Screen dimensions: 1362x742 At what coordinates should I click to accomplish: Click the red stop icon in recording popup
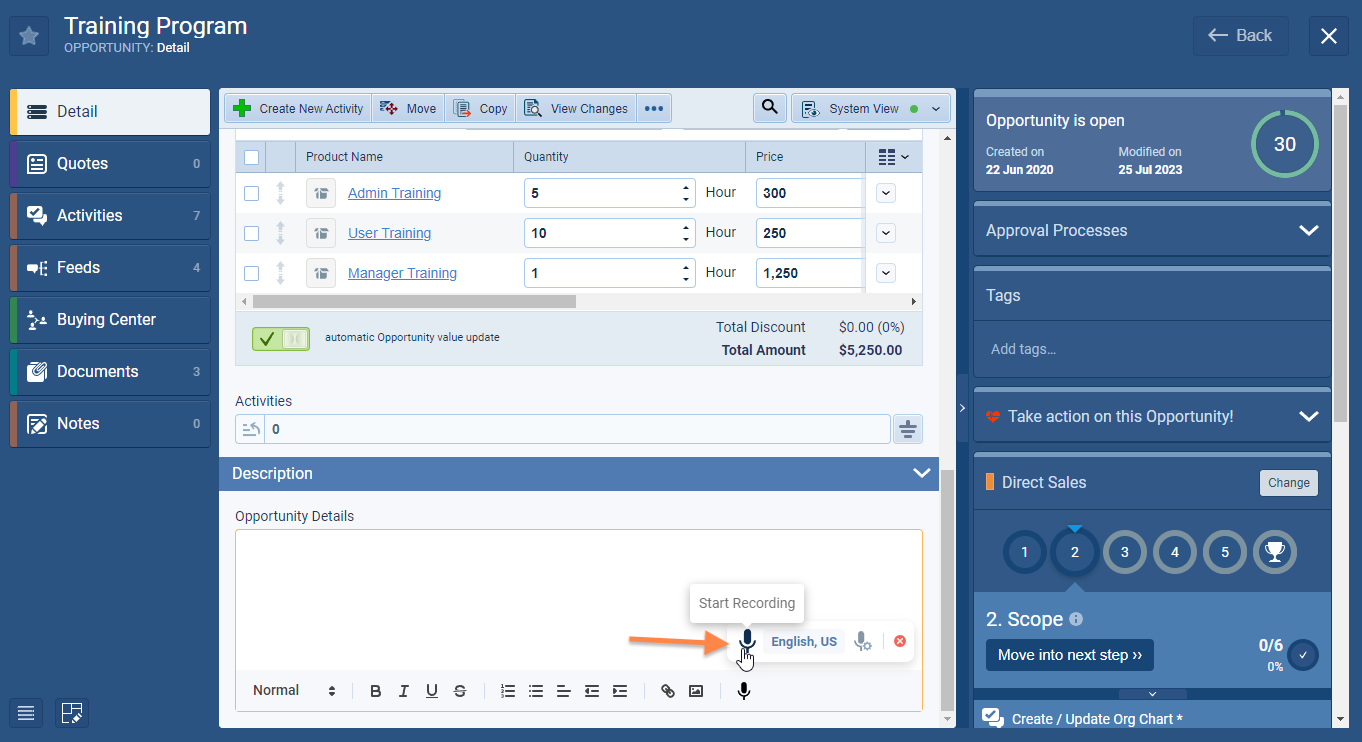(x=899, y=641)
